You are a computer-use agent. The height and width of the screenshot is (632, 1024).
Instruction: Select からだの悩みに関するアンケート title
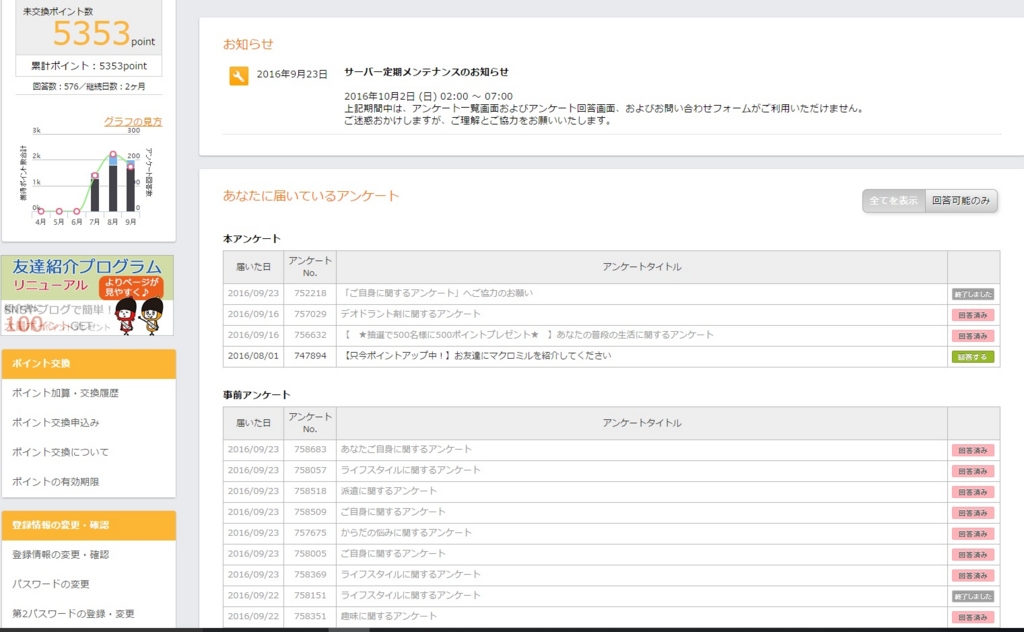(x=406, y=533)
